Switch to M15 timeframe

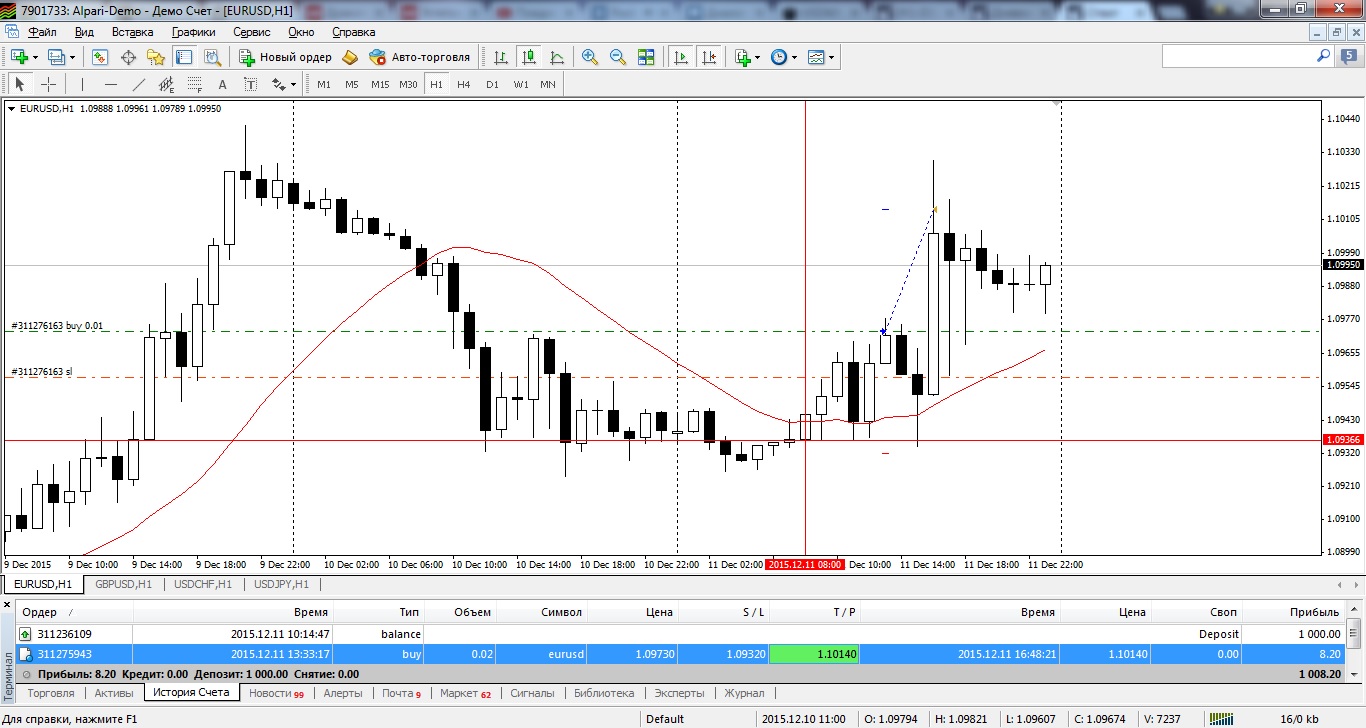pos(380,84)
